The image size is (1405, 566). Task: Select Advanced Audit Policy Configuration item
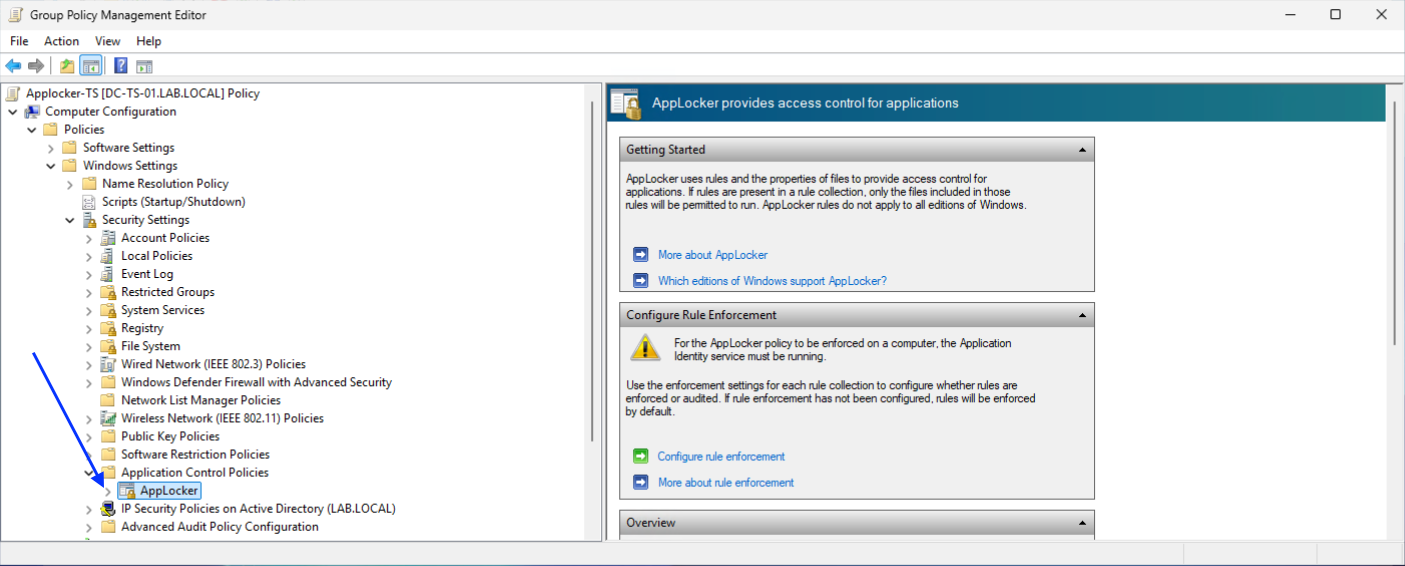(x=220, y=526)
